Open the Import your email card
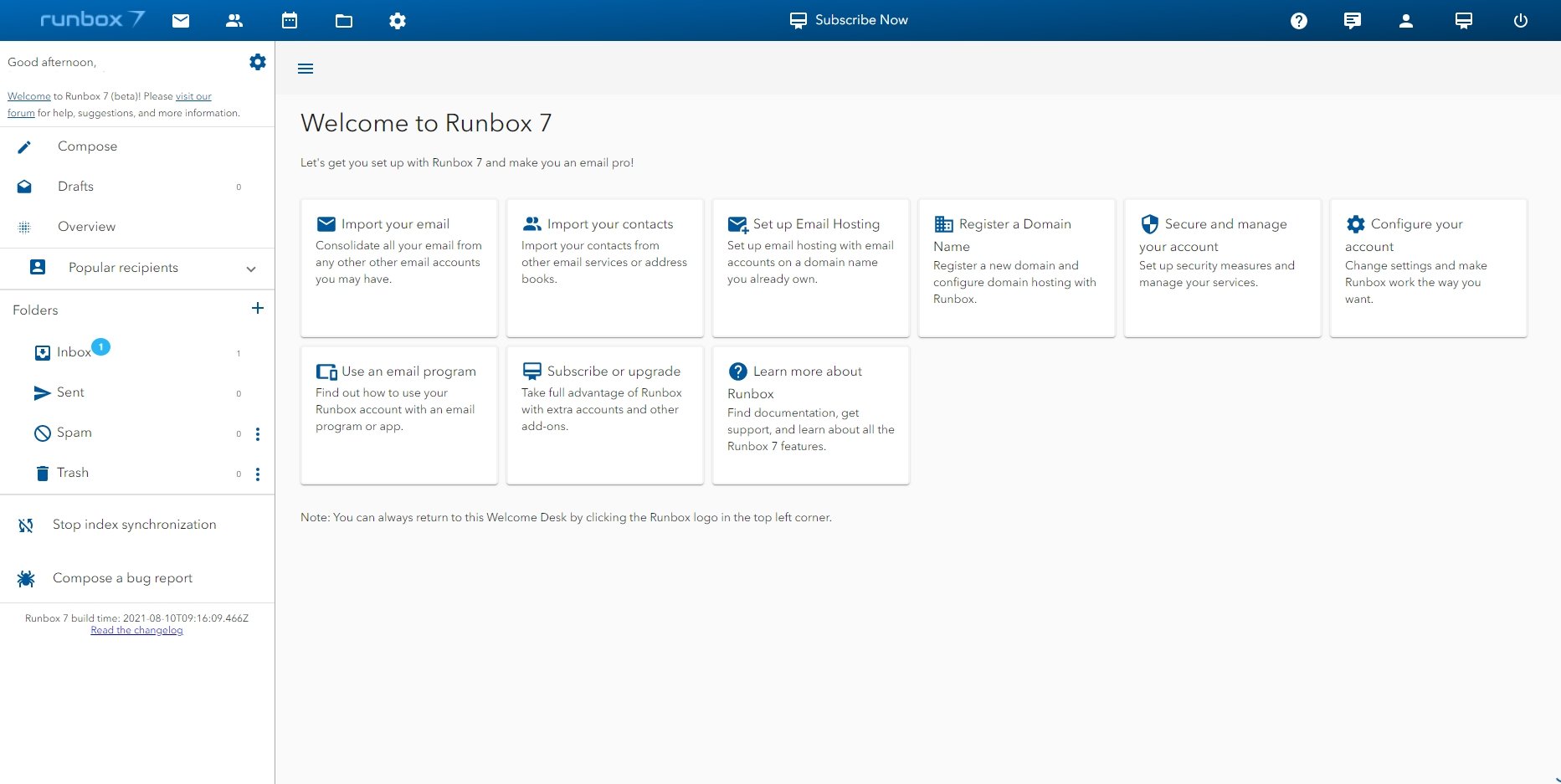The width and height of the screenshot is (1561, 784). coord(399,268)
